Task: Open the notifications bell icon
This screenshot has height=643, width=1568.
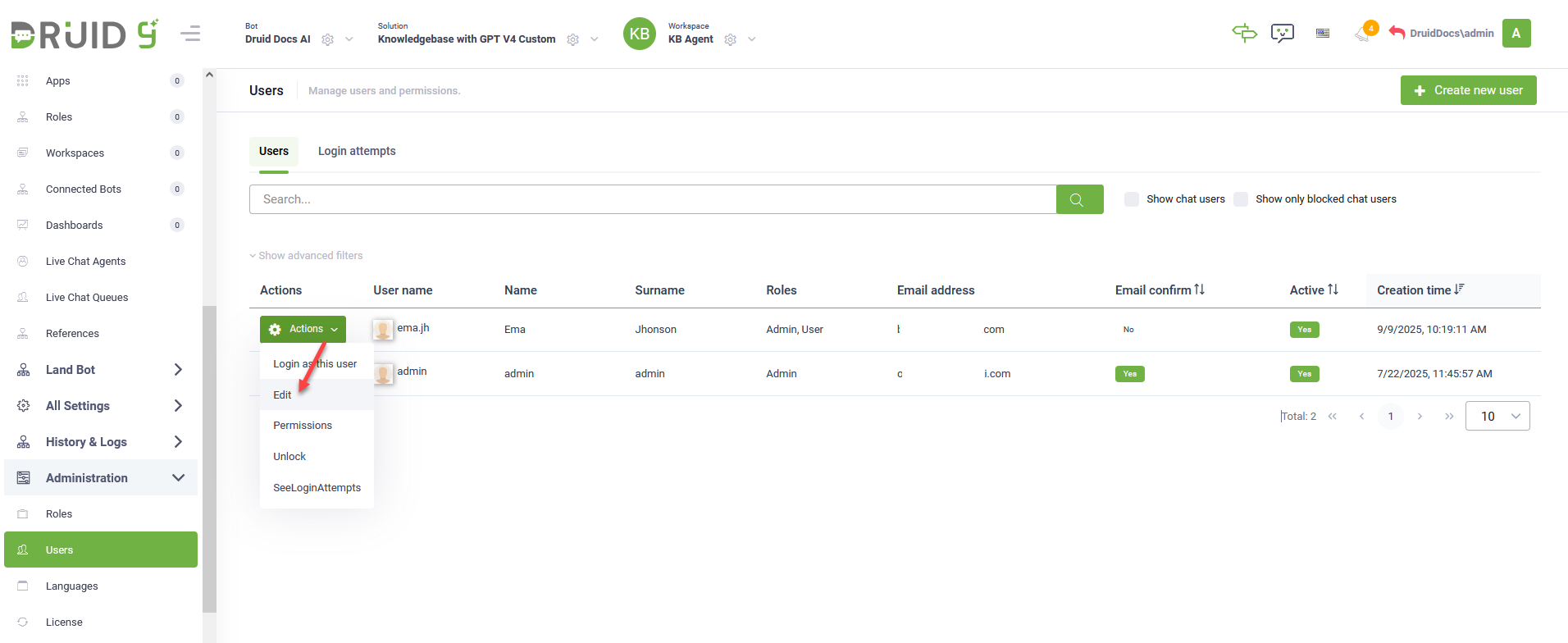Action: click(x=1363, y=34)
